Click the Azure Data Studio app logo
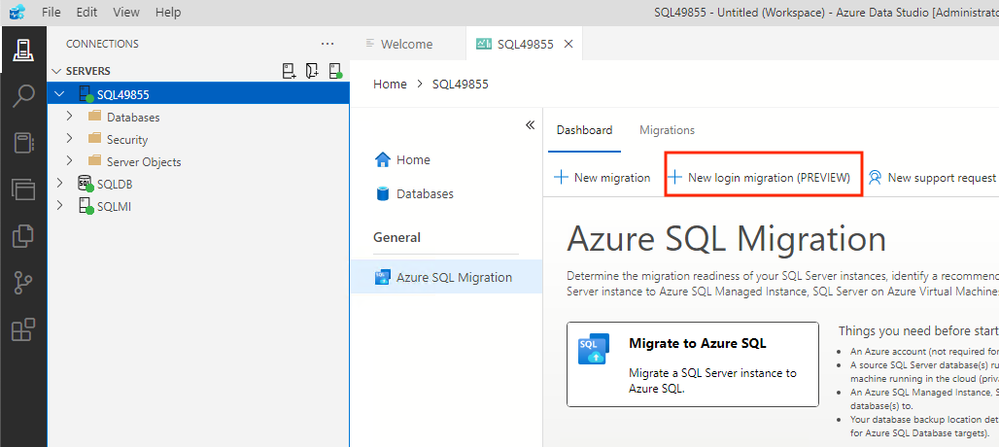 click(x=17, y=12)
